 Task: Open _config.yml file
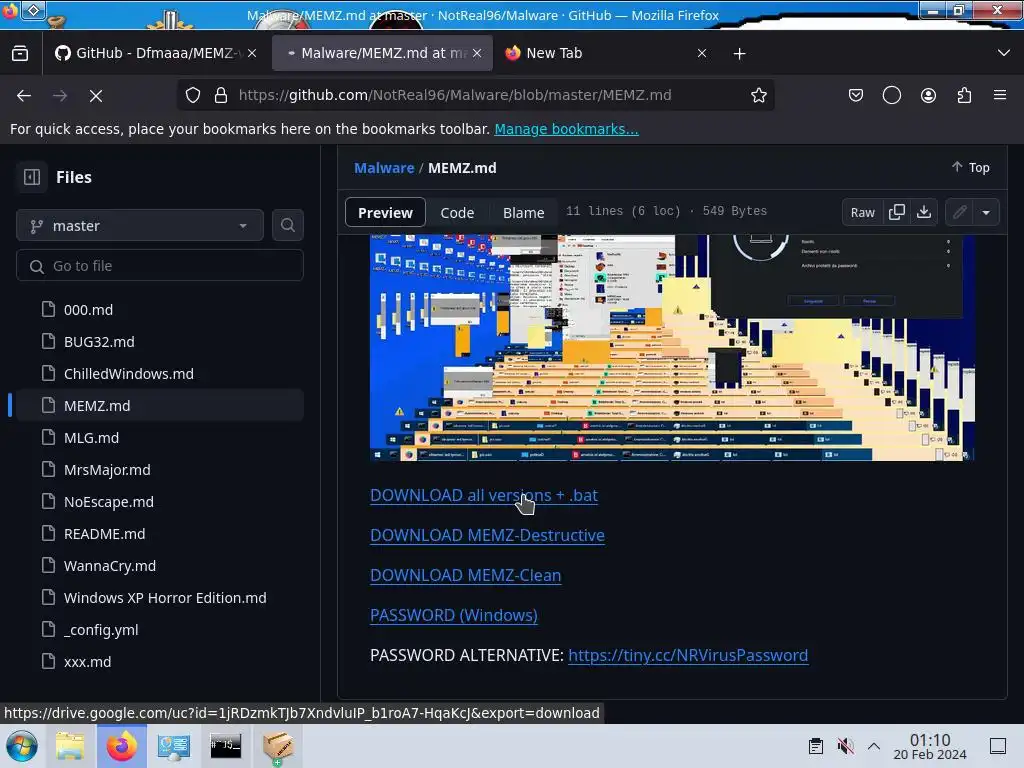(160, 630)
